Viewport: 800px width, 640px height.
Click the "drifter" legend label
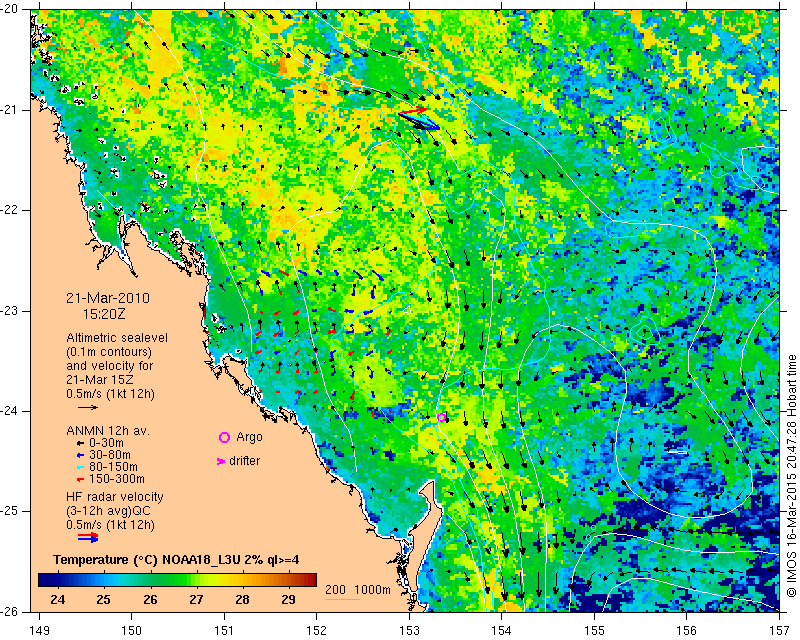(x=244, y=461)
